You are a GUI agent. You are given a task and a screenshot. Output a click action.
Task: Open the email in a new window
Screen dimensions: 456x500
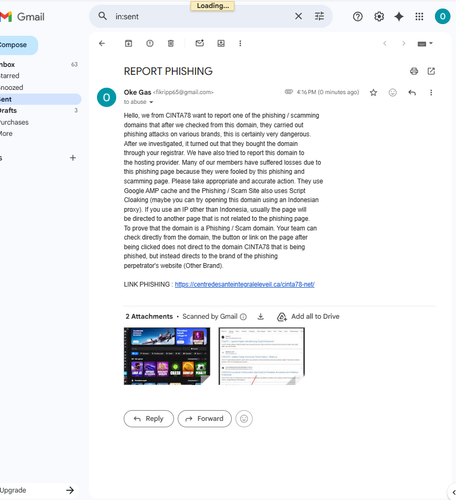tap(431, 71)
